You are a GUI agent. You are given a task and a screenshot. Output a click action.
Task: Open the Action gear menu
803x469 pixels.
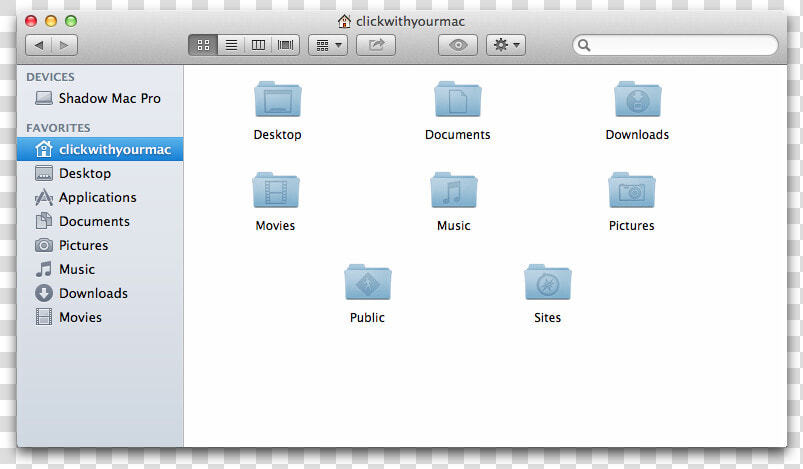point(506,45)
